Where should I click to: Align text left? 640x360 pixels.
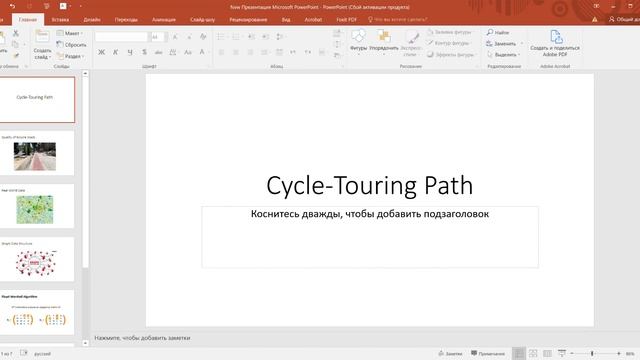tap(221, 52)
